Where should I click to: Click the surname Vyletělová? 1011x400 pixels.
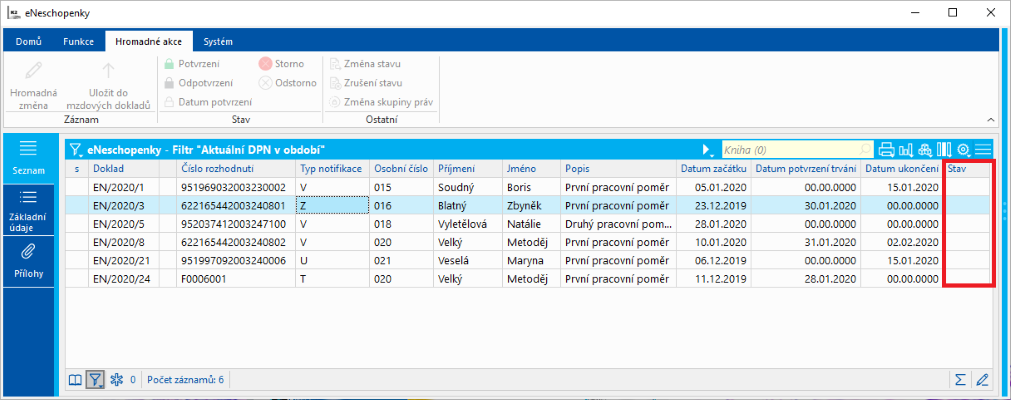(x=464, y=224)
